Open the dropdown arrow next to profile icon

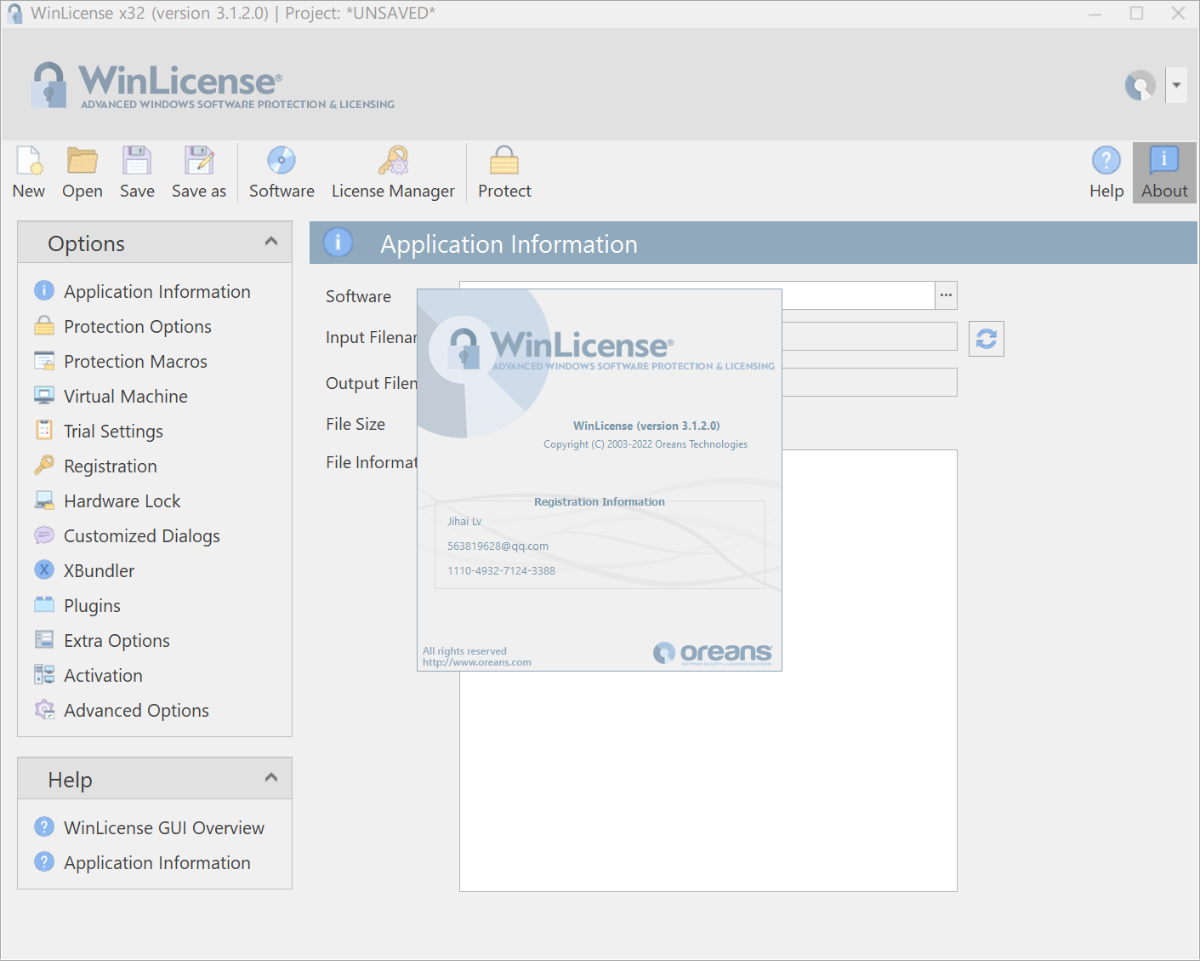[1177, 86]
